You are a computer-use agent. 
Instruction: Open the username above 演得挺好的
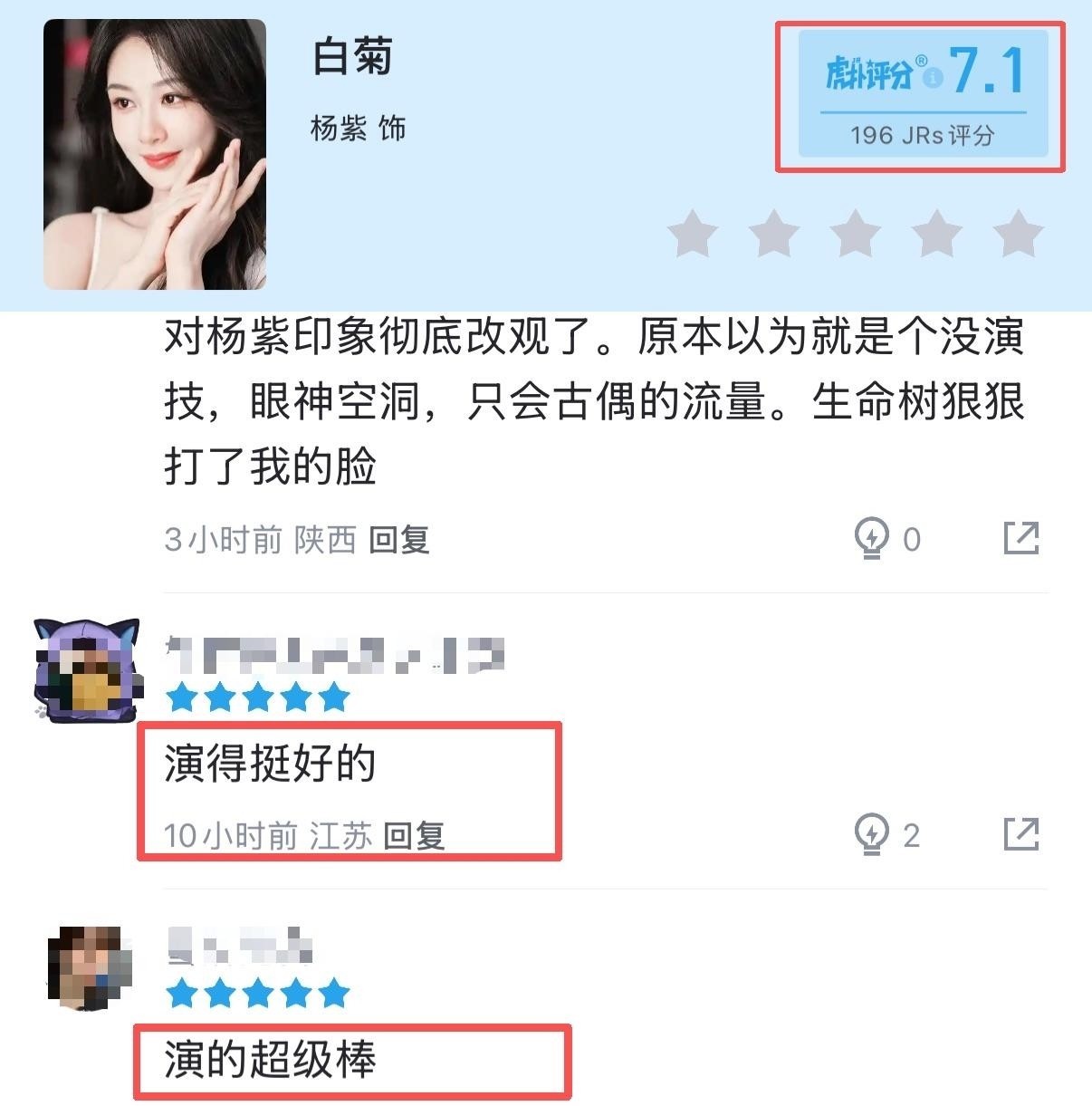pos(335,656)
